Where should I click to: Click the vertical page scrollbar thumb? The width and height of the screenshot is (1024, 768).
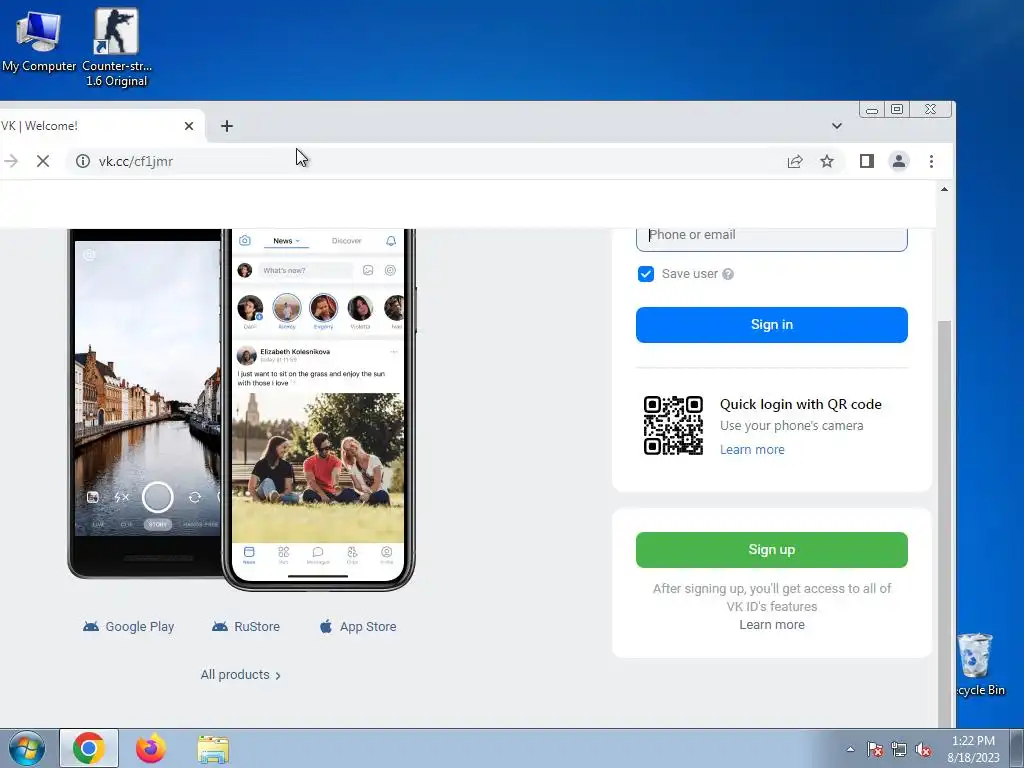[944, 522]
